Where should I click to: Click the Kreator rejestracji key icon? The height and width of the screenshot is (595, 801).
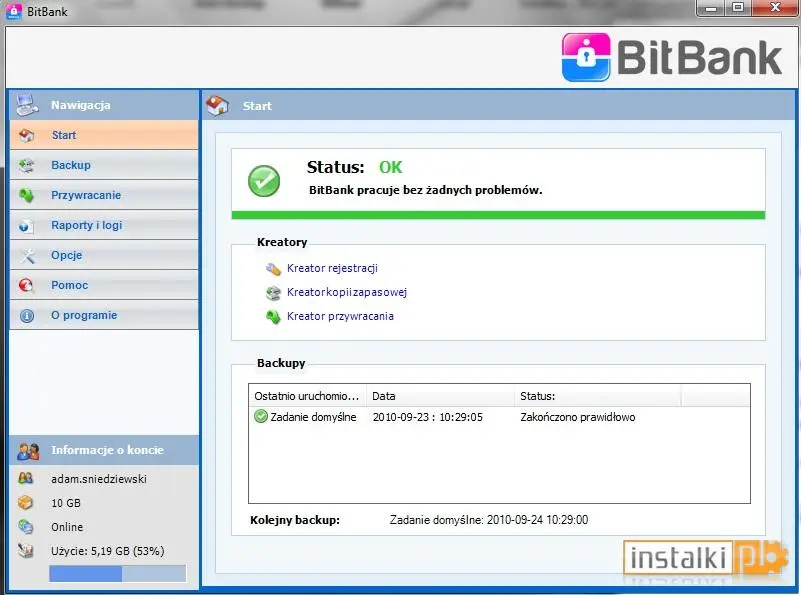click(x=273, y=269)
